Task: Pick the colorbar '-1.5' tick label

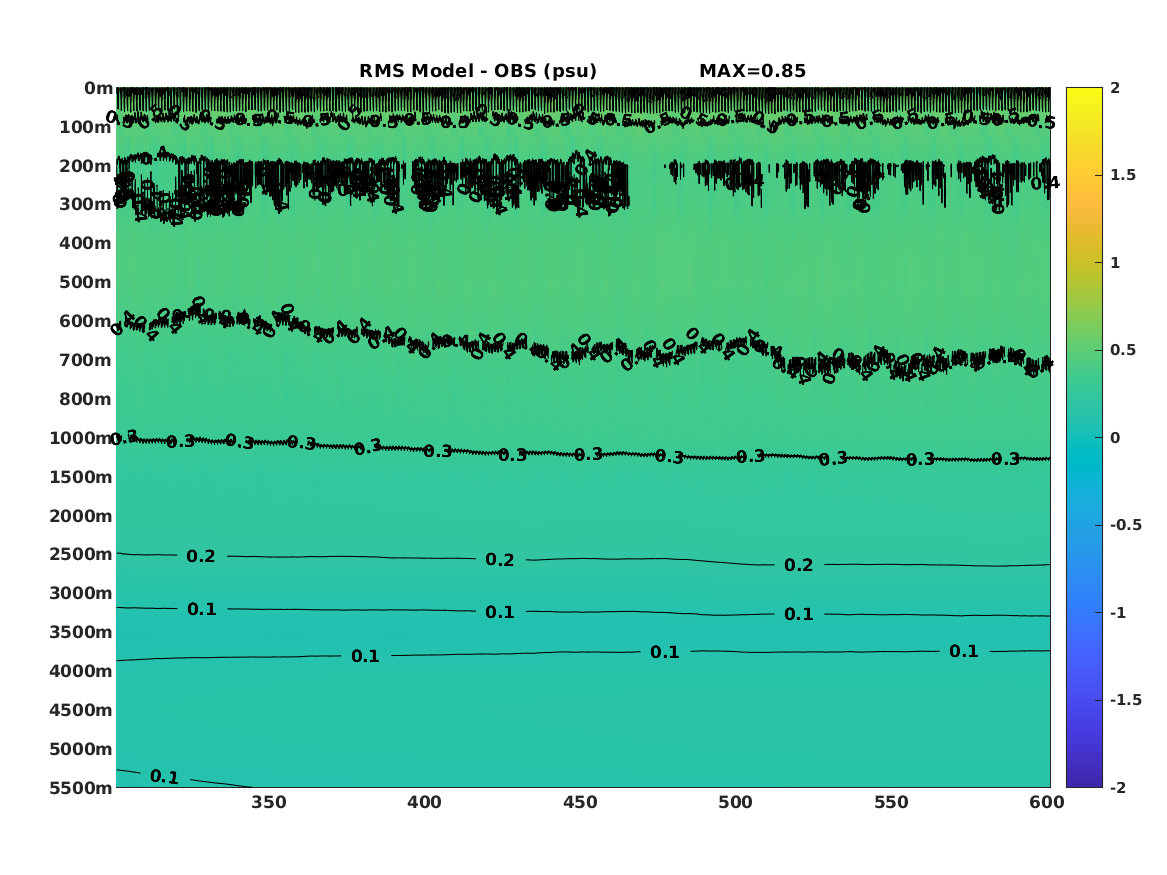Action: click(x=1126, y=700)
